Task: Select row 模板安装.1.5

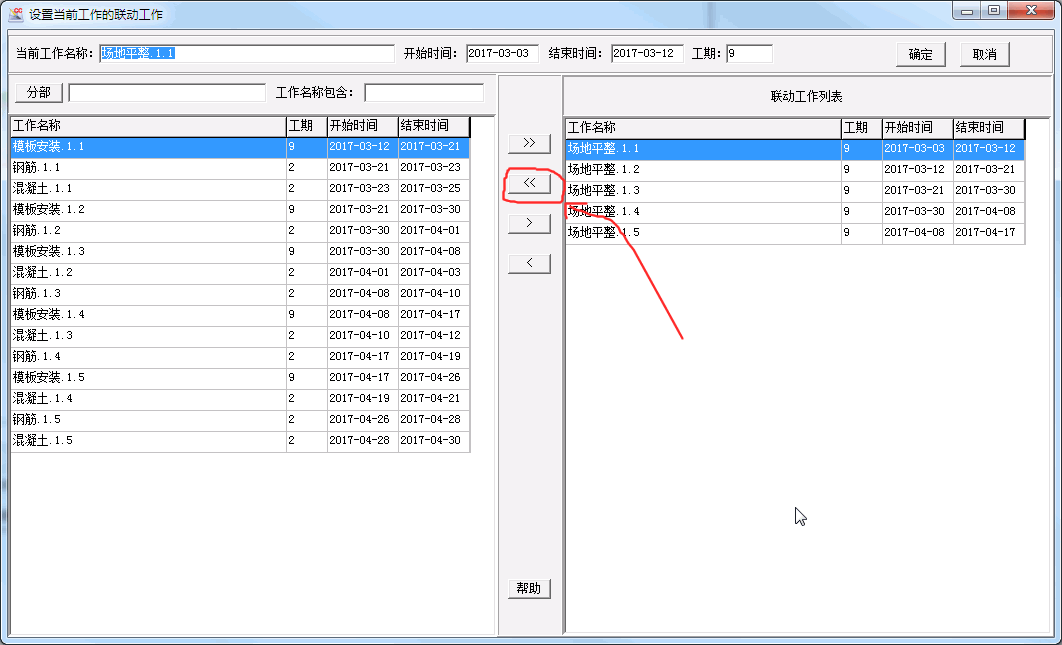Action: click(x=240, y=378)
